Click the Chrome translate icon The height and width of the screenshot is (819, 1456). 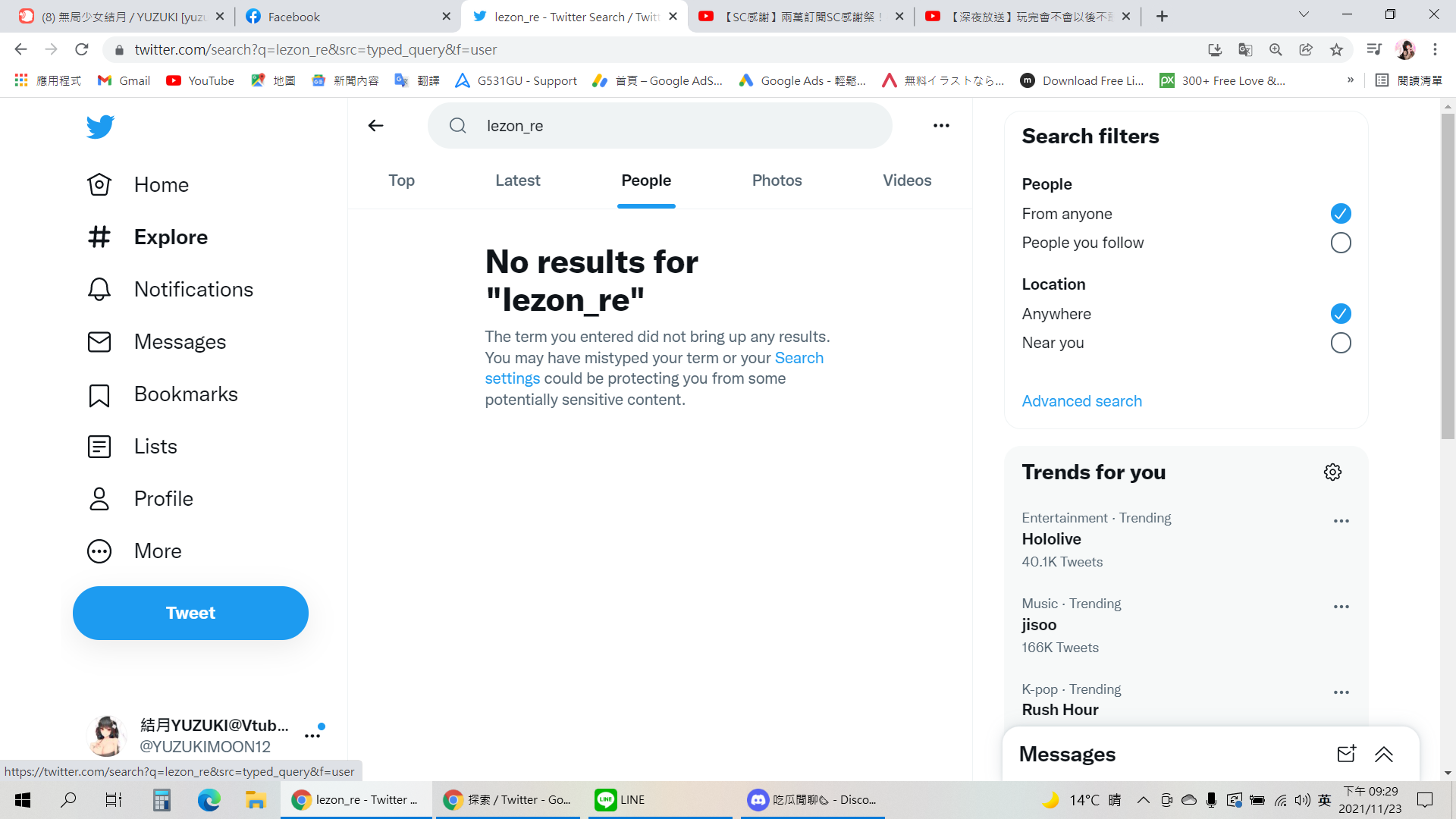1245,49
